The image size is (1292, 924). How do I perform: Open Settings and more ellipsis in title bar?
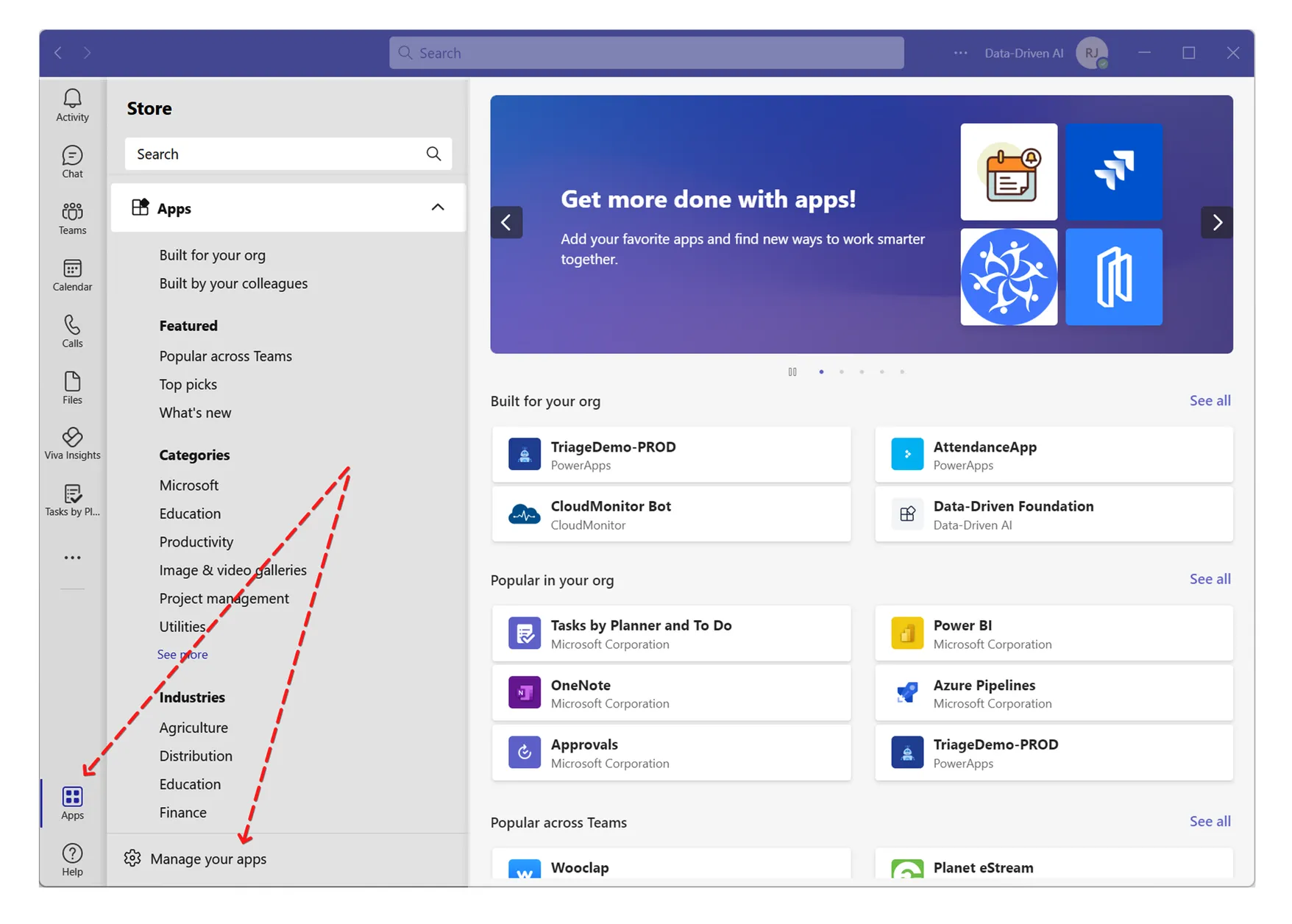click(x=960, y=53)
